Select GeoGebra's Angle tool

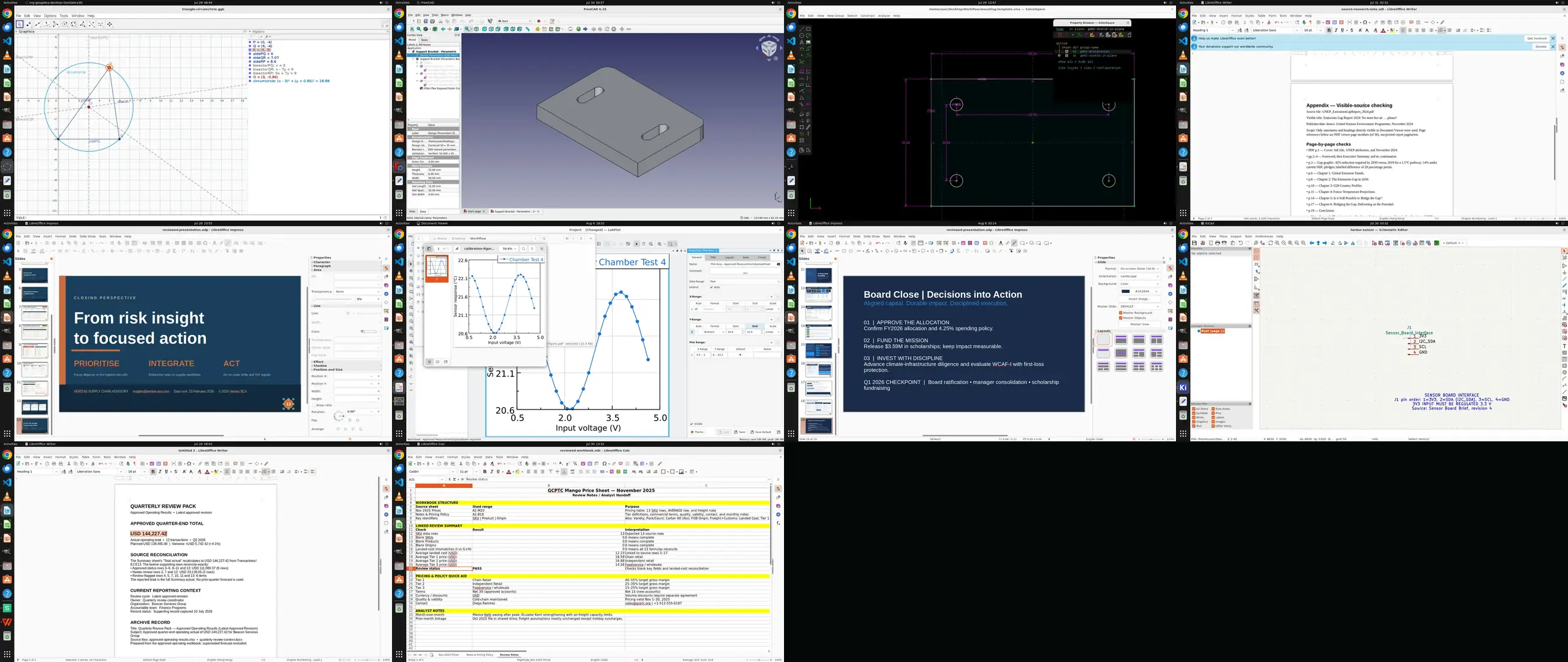83,25
